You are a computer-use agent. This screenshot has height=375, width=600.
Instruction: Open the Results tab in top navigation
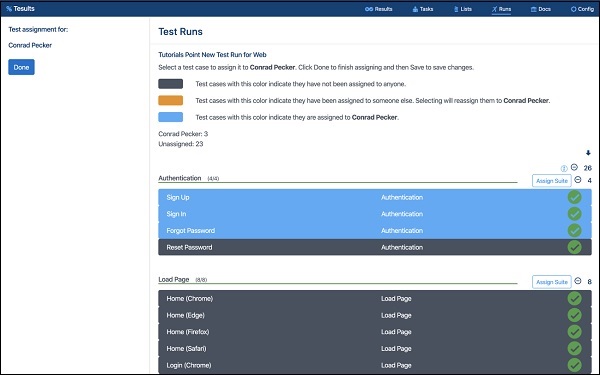(x=379, y=9)
